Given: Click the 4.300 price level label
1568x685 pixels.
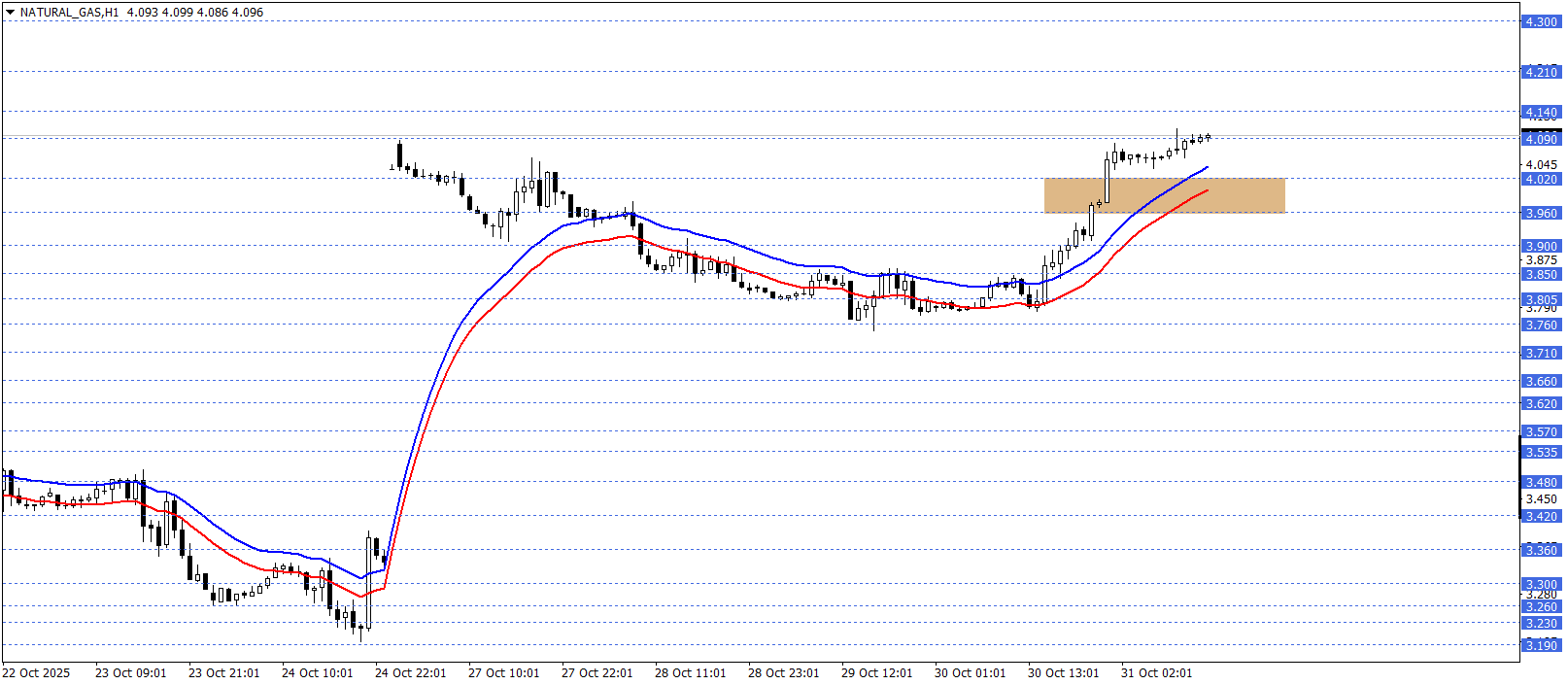Looking at the screenshot, I should coord(1541,21).
